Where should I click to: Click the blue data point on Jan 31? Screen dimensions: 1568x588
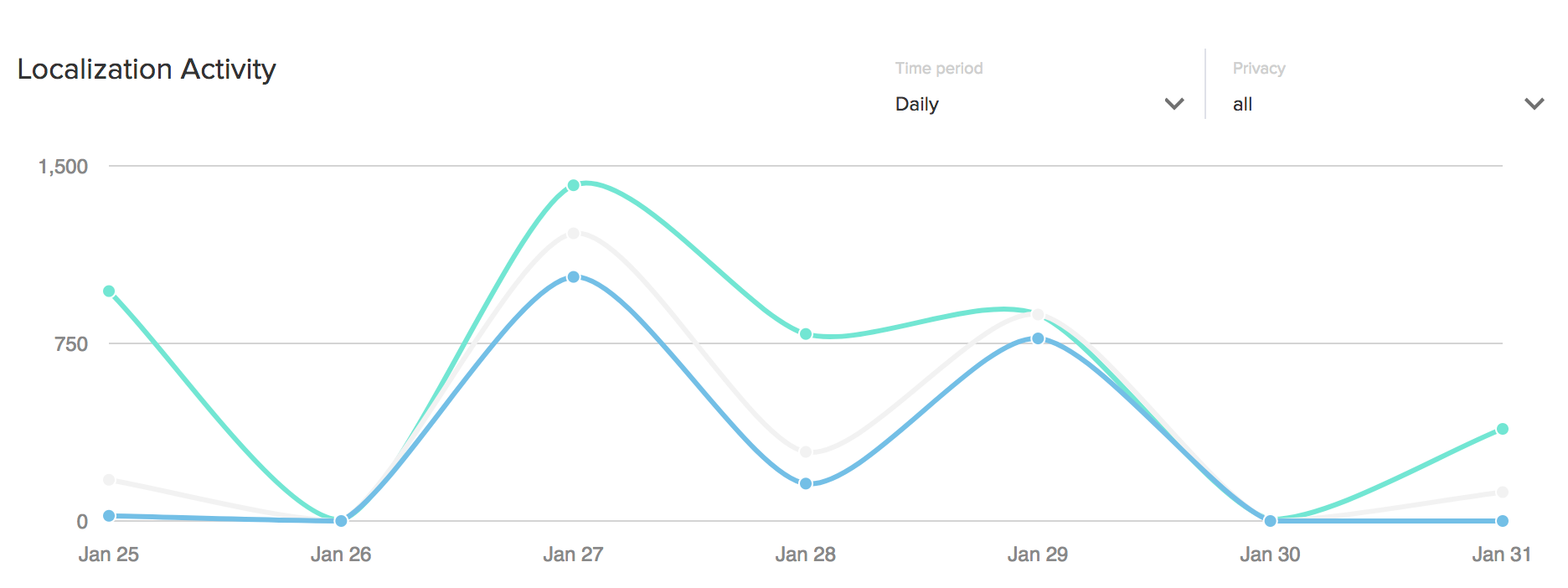(1502, 521)
